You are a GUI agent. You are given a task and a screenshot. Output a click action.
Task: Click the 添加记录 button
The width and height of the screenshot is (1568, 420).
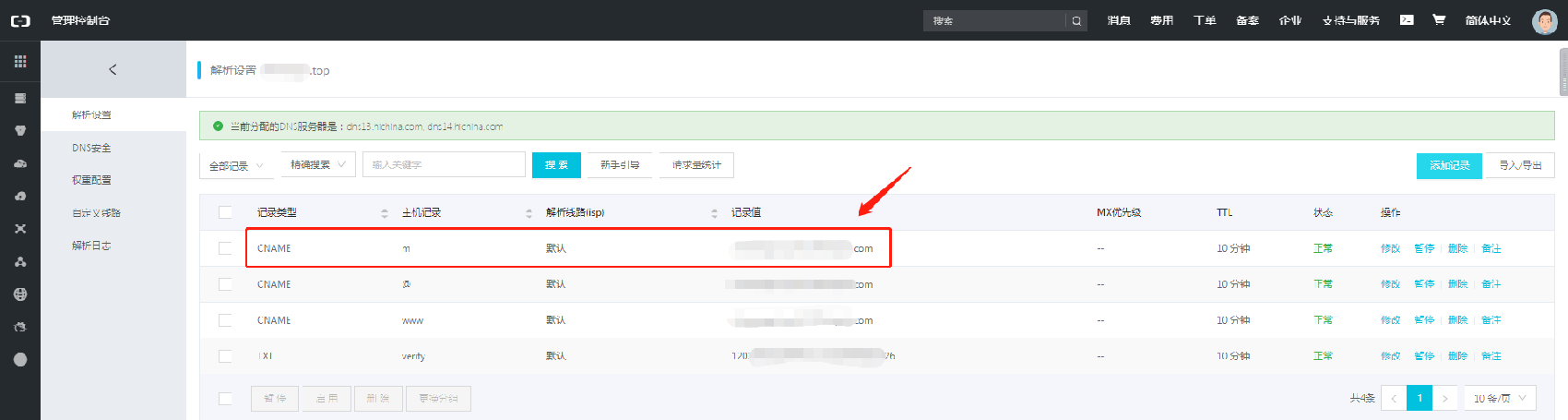pos(1449,165)
